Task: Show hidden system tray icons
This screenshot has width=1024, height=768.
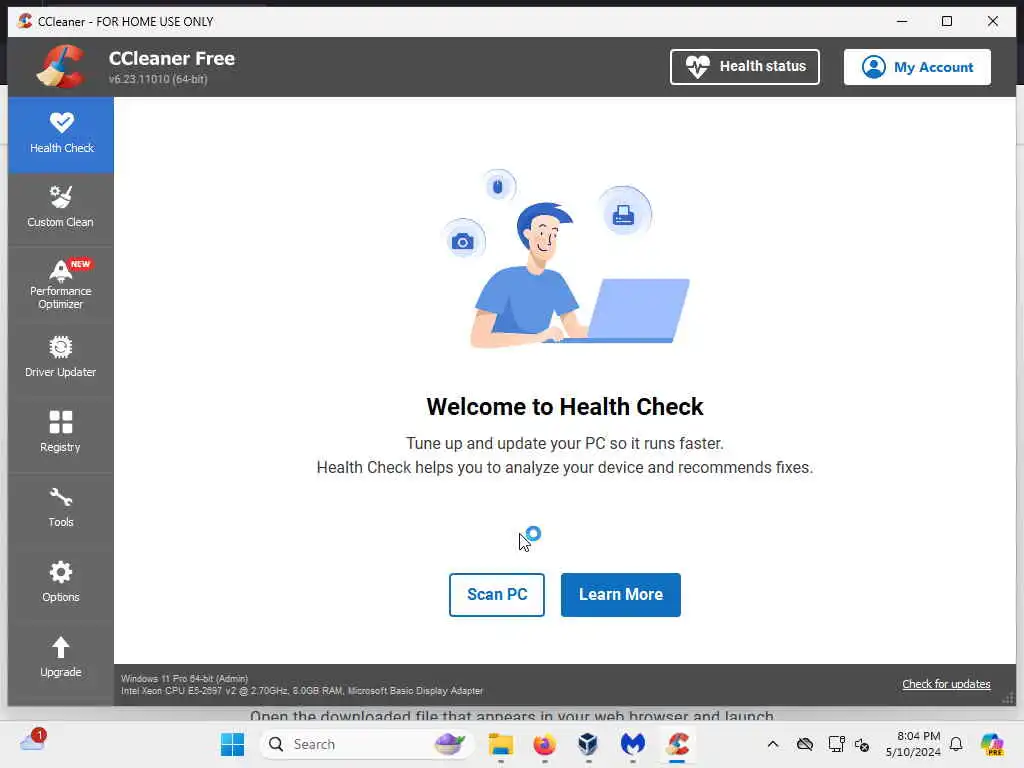Action: [773, 744]
